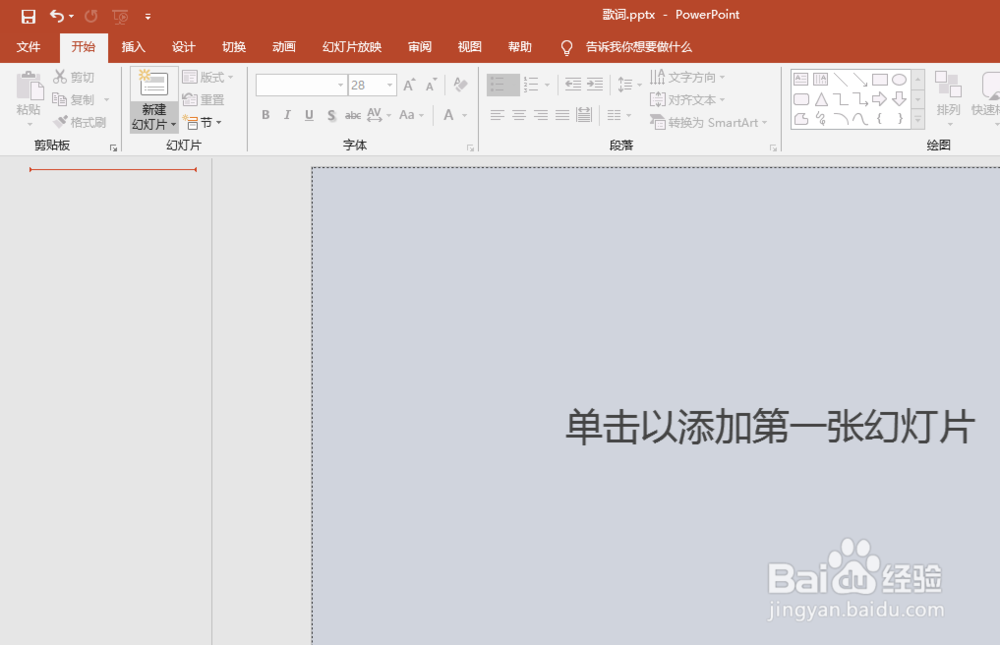Clear all formatting with eraser icon
The image size is (1000, 645).
[460, 84]
